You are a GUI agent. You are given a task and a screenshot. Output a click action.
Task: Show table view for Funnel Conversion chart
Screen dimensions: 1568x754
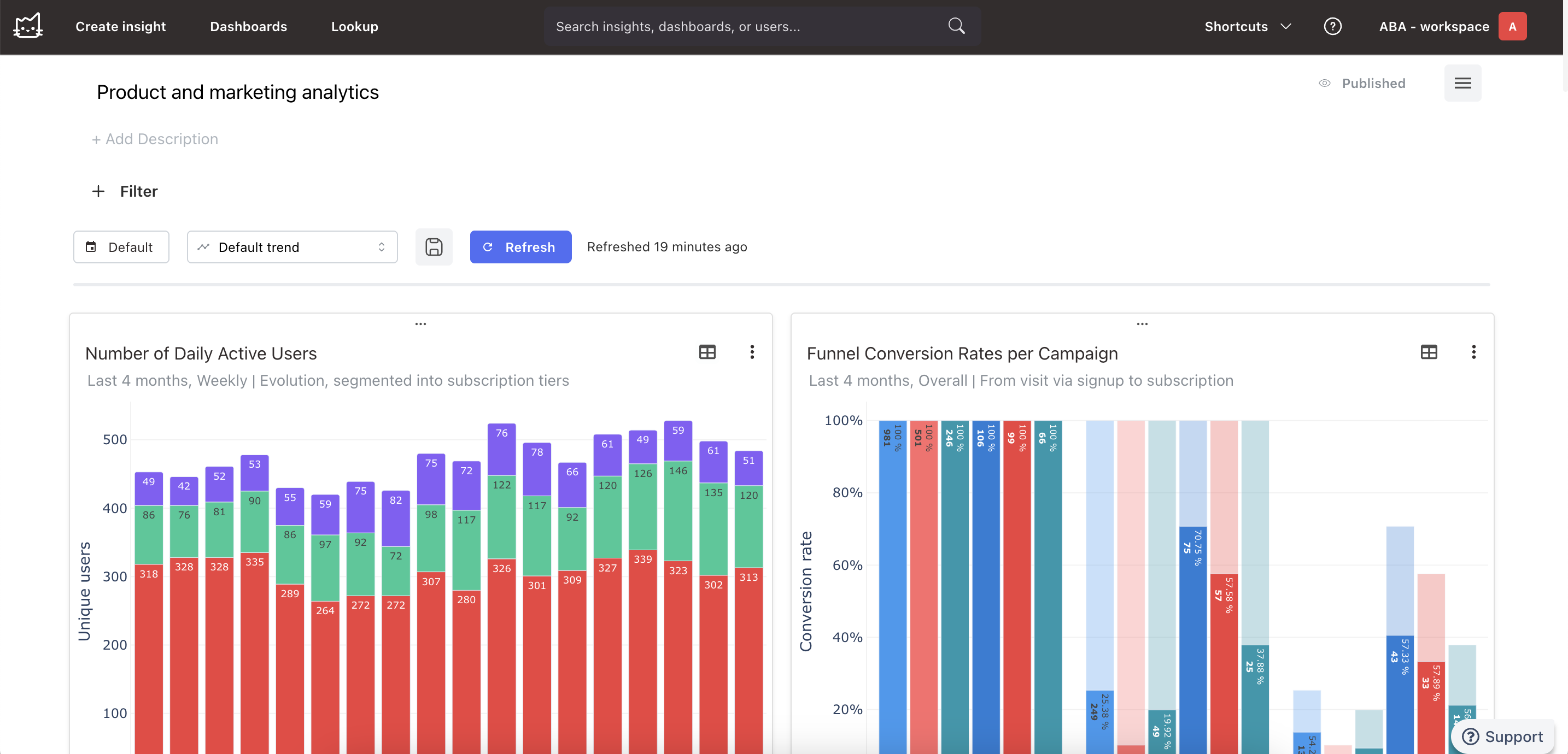[1429, 352]
